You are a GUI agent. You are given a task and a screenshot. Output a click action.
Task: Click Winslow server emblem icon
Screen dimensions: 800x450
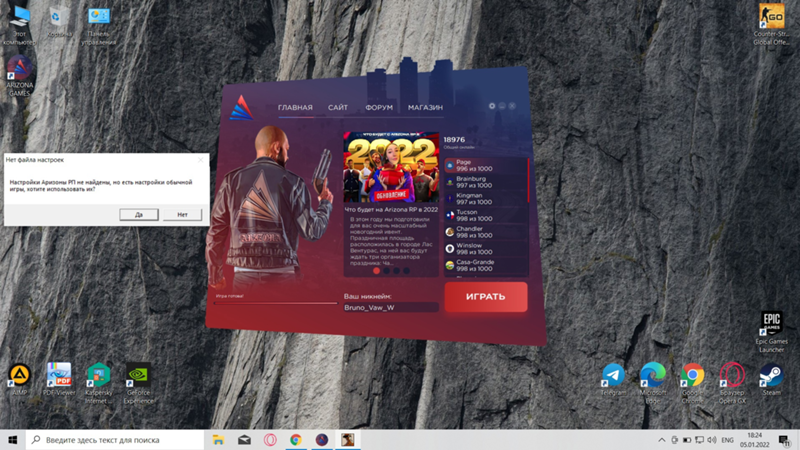(449, 249)
